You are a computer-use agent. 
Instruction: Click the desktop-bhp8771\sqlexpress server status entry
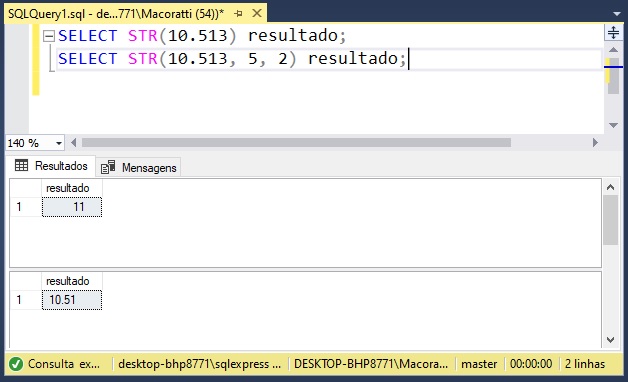199,364
